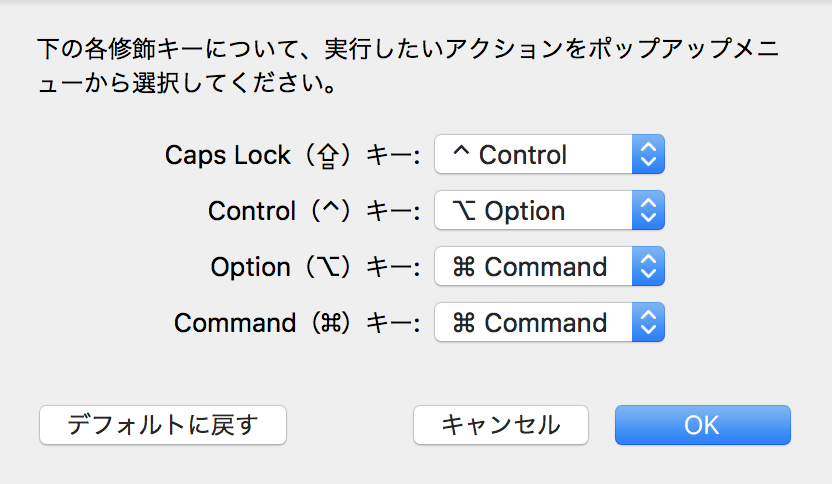This screenshot has width=832, height=484.
Task: Click the ⌥ symbol in the Control row popup
Action: [x=464, y=211]
